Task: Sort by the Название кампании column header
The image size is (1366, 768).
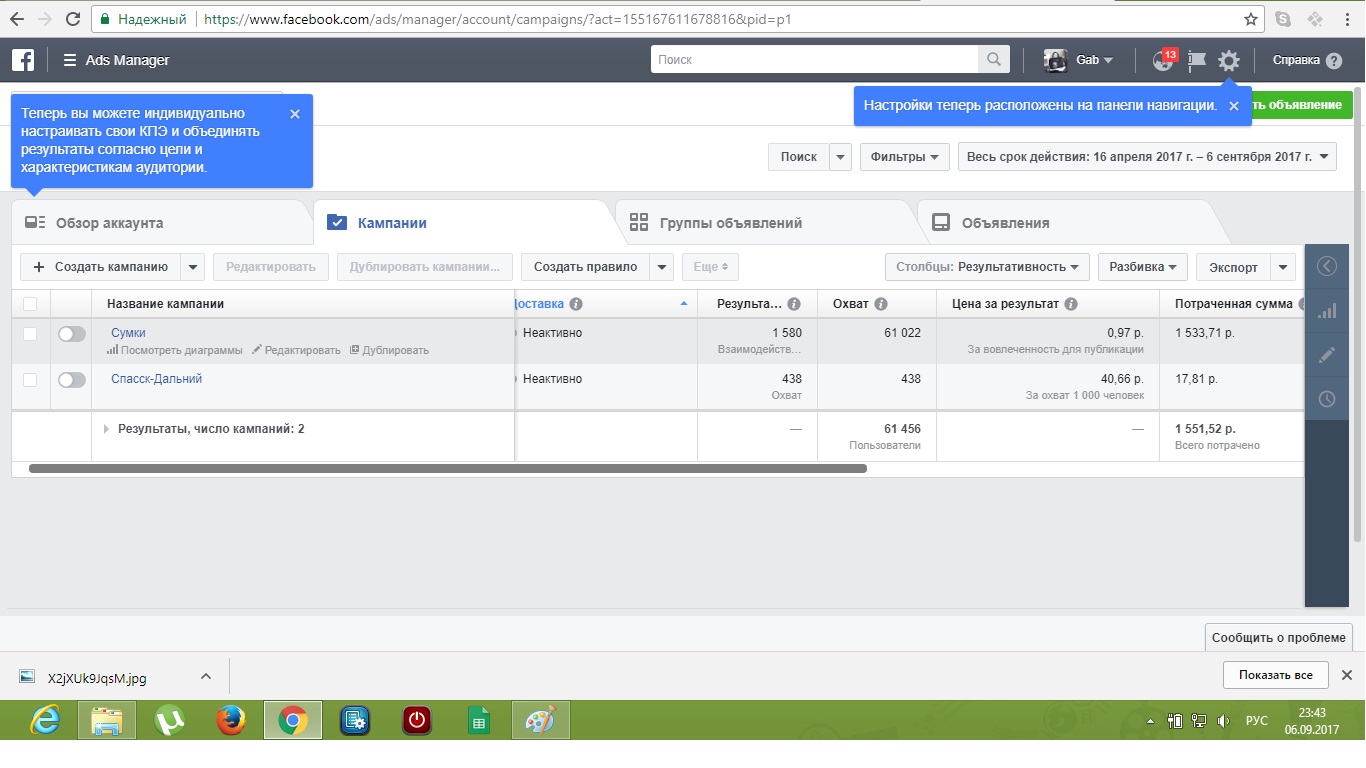Action: coord(165,304)
